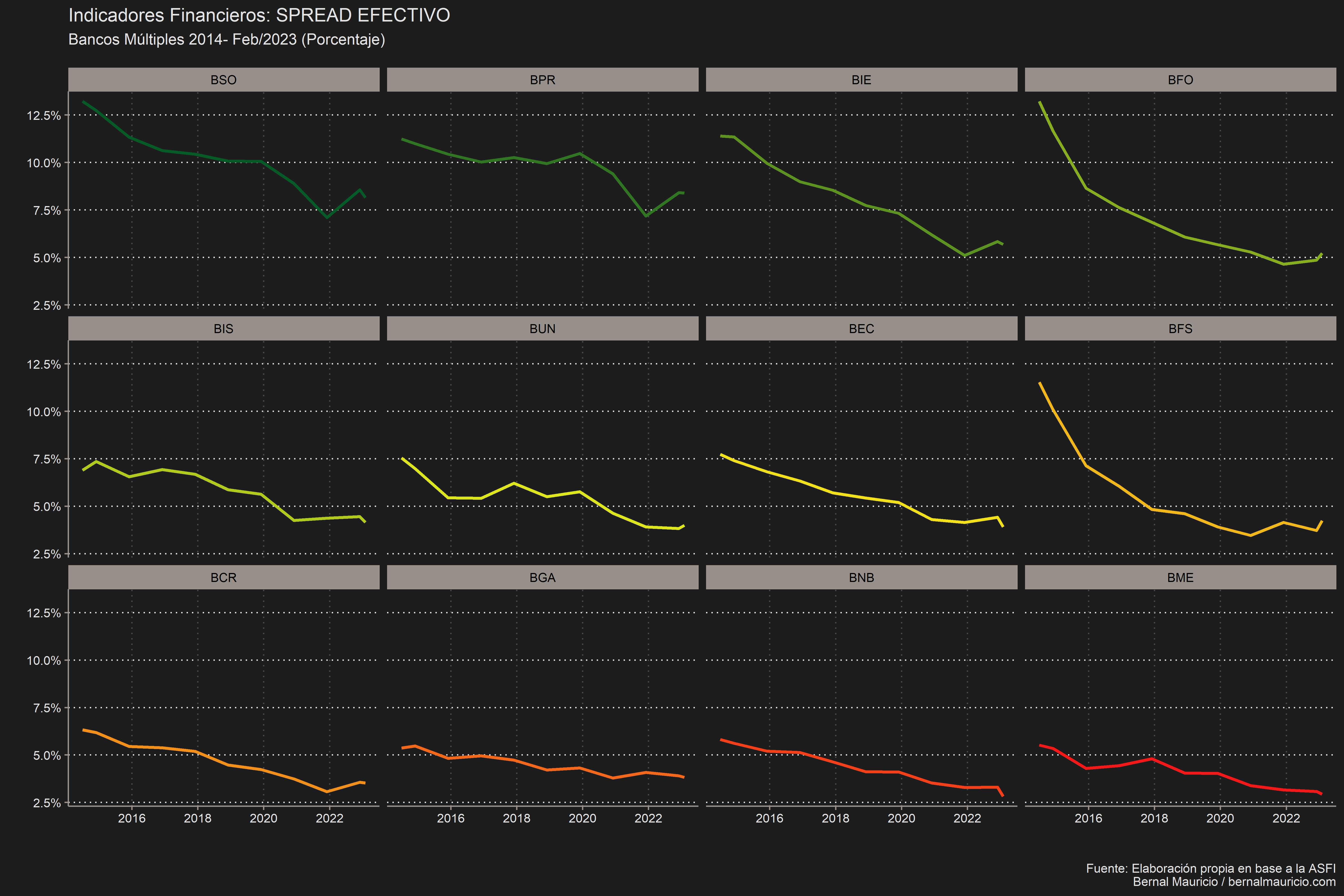Click the 2.5% y-axis label of BIS row

(x=47, y=554)
